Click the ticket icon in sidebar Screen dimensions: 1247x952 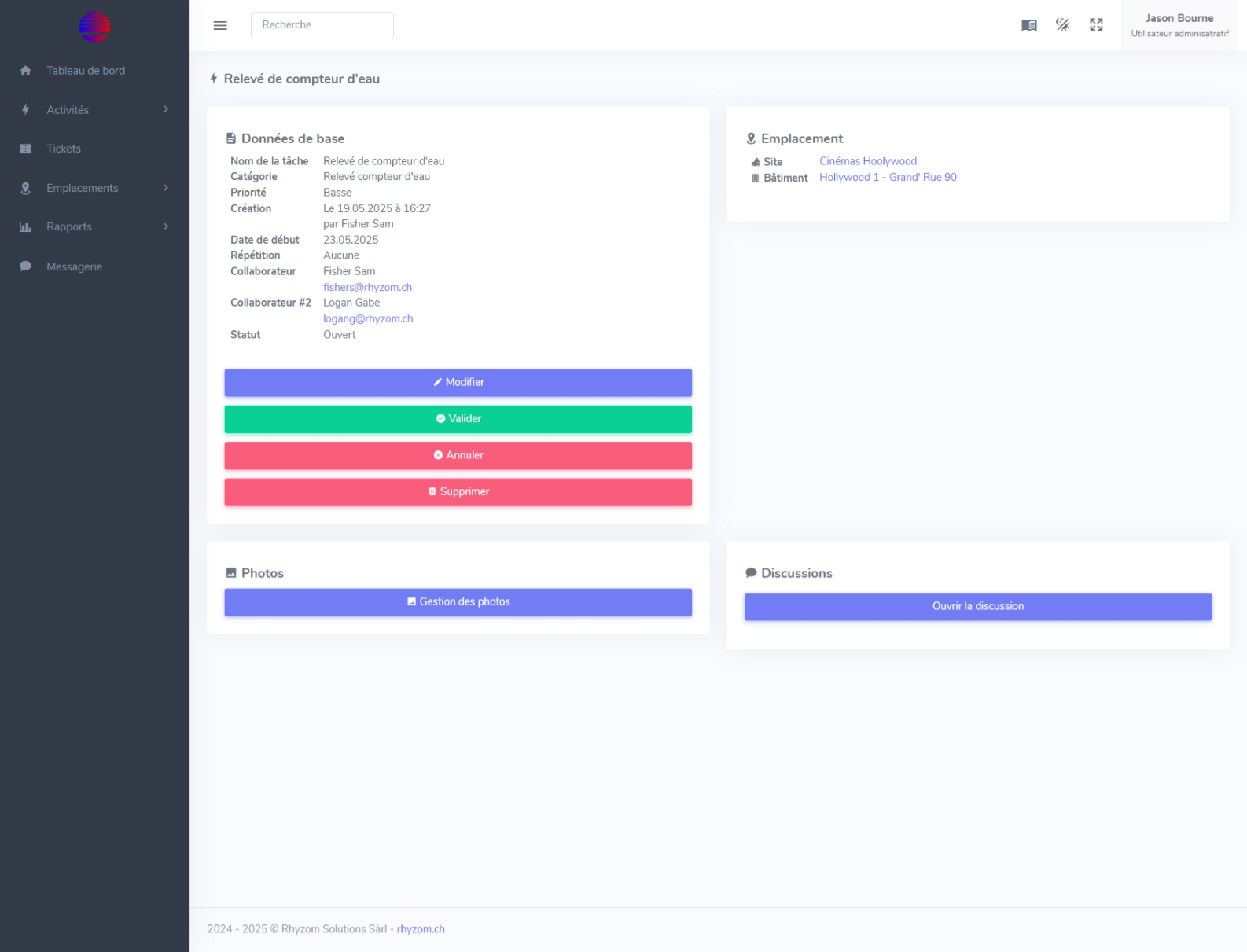(25, 149)
